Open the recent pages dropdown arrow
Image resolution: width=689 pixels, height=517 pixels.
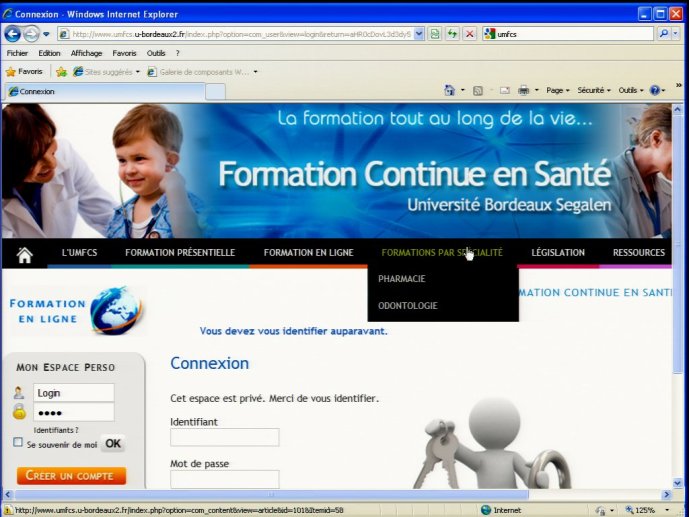(x=46, y=34)
